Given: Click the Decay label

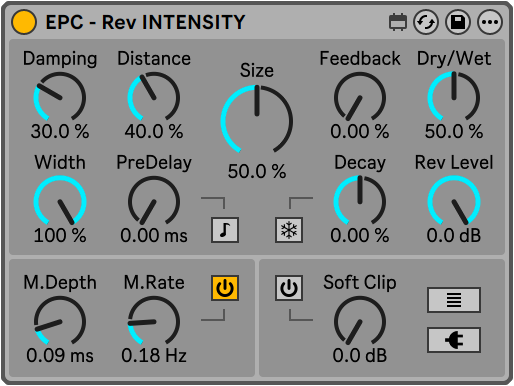Looking at the screenshot, I should (x=360, y=163).
